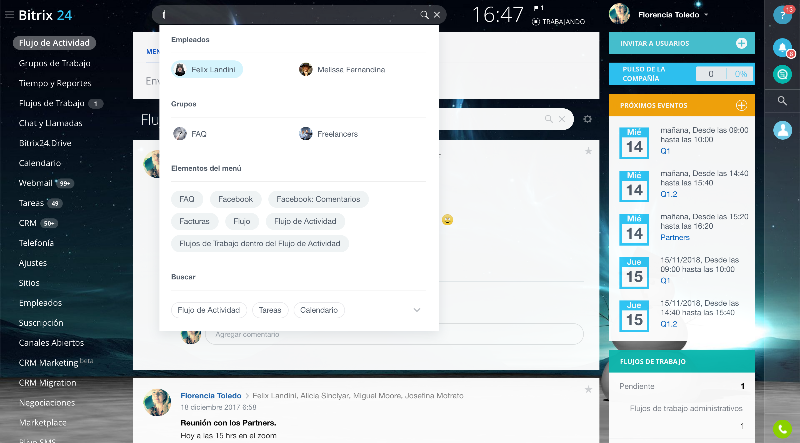Open the Q1.2 event on Mié 14
Viewport: 800px width, 443px height.
(x=669, y=194)
